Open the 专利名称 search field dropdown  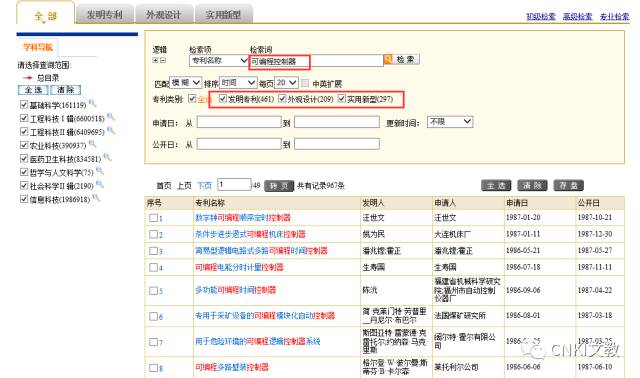tap(219, 60)
